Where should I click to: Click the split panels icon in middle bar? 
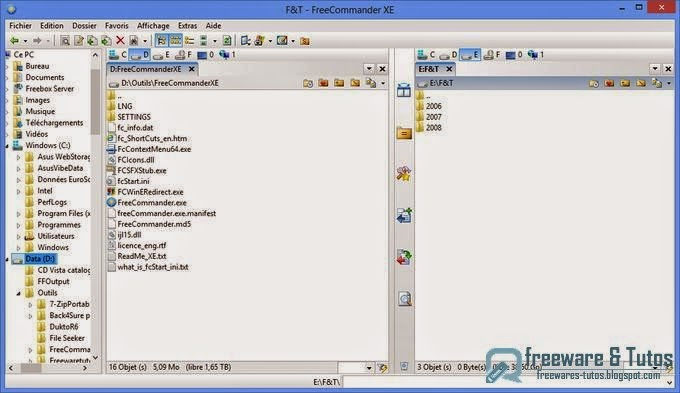click(404, 90)
